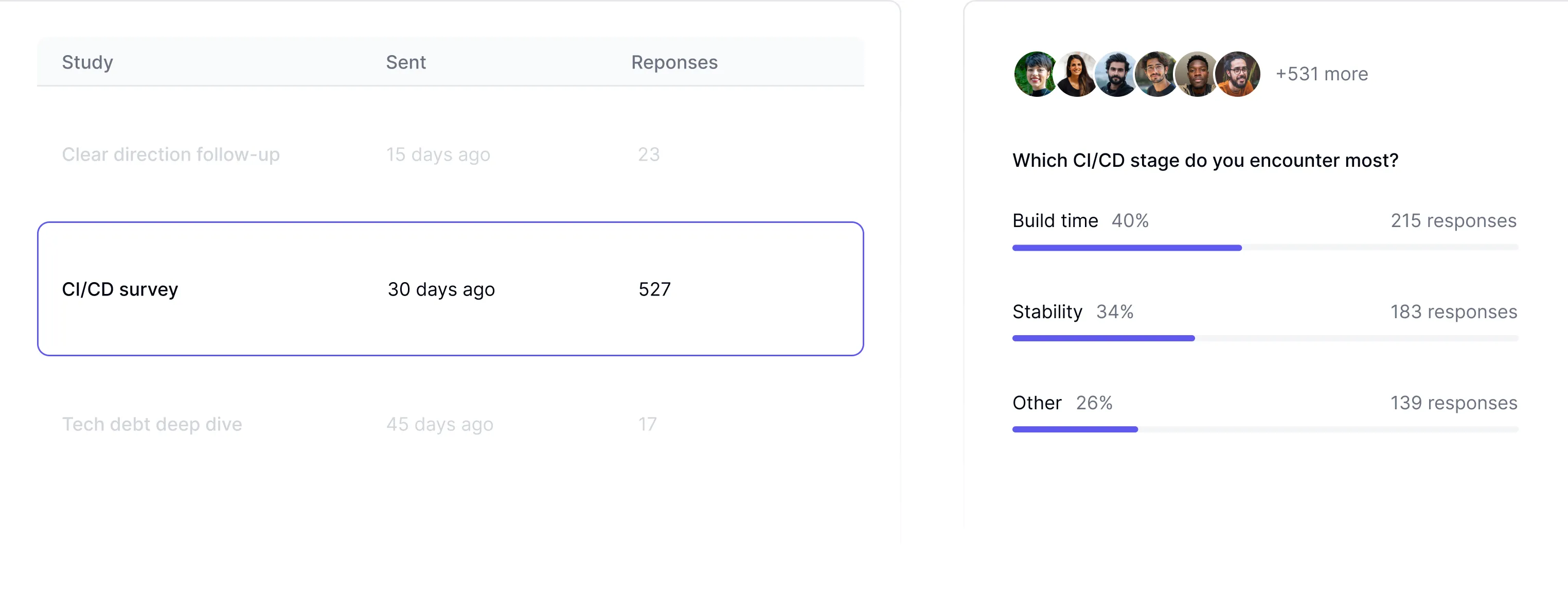Click the third avatar of bearded man
1568x590 pixels.
point(1116,74)
